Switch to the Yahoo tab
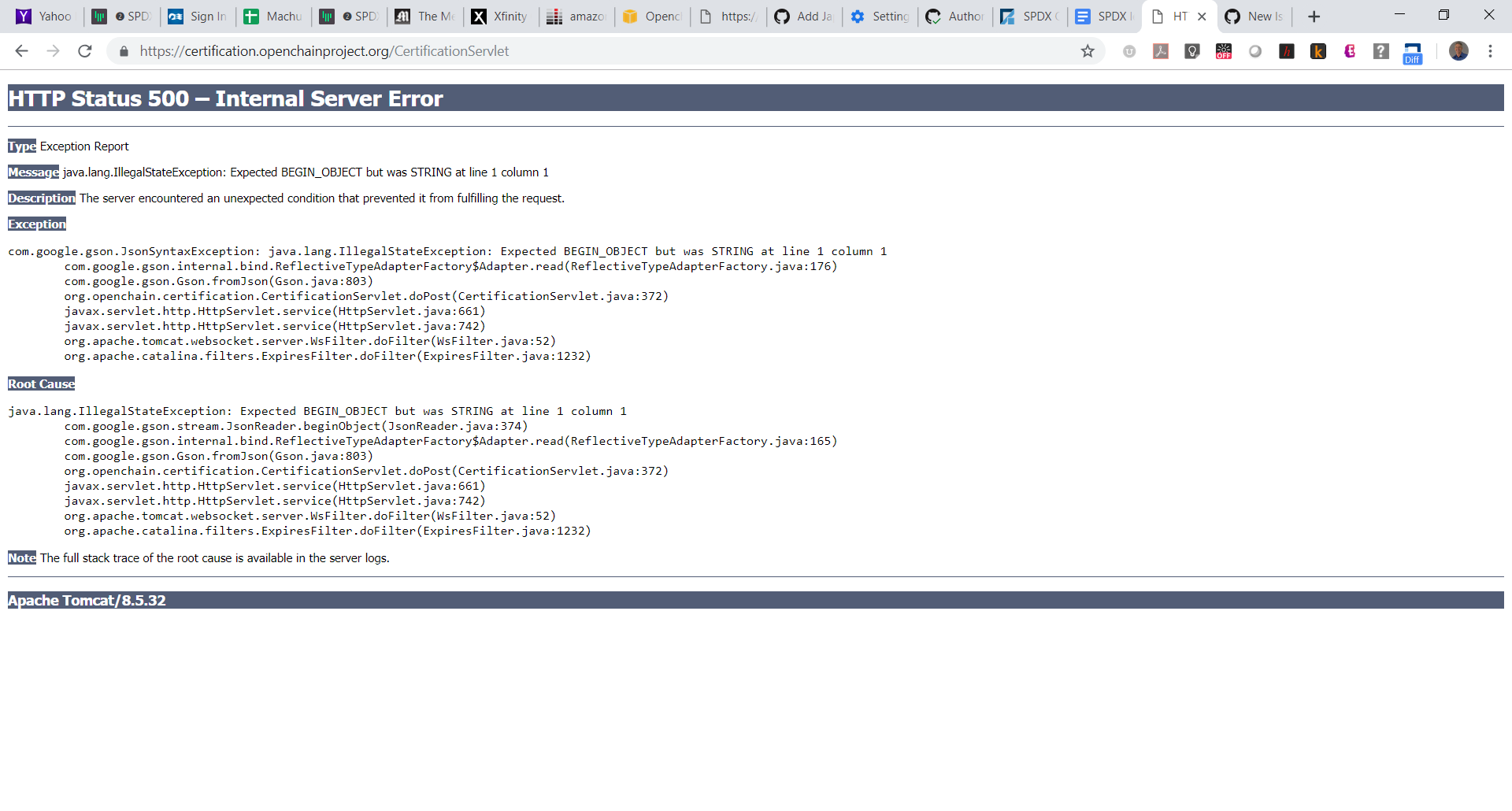This screenshot has width=1512, height=811. pos(45,16)
